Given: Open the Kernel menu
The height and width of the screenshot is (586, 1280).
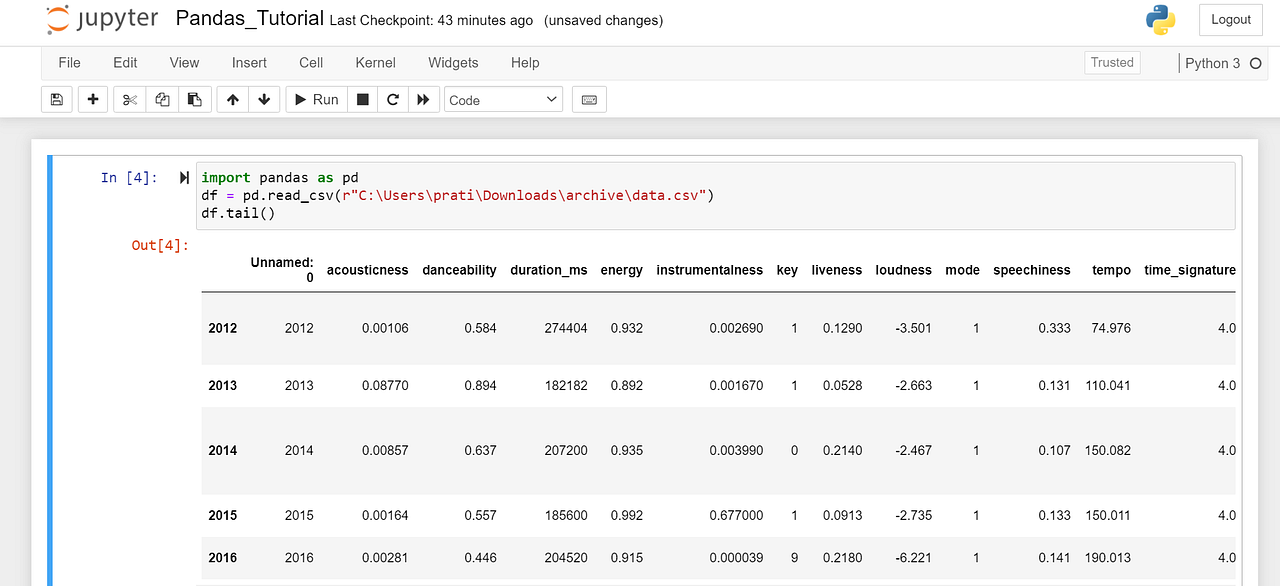Looking at the screenshot, I should [375, 62].
